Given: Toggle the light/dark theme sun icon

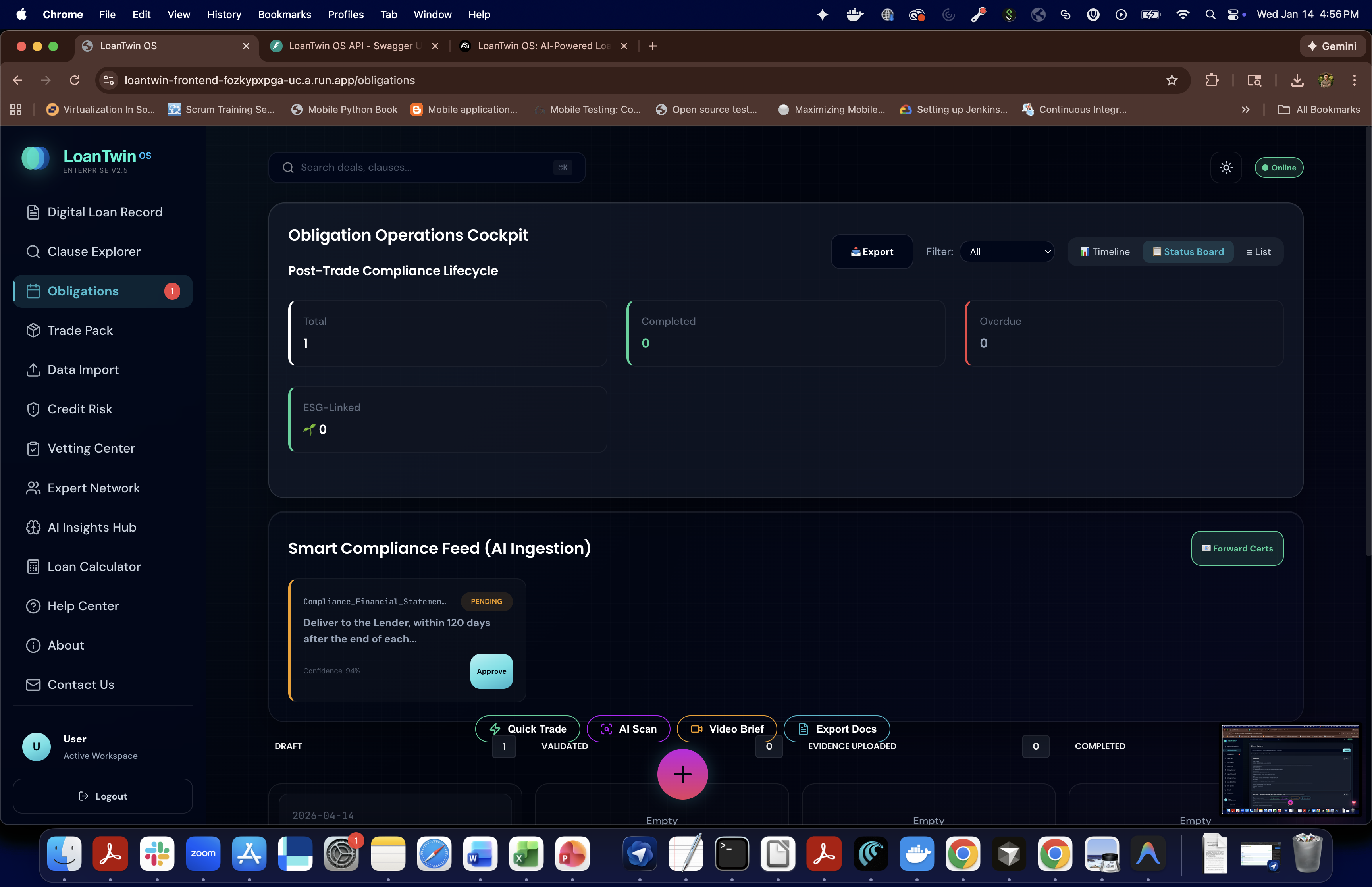Looking at the screenshot, I should click(x=1226, y=168).
